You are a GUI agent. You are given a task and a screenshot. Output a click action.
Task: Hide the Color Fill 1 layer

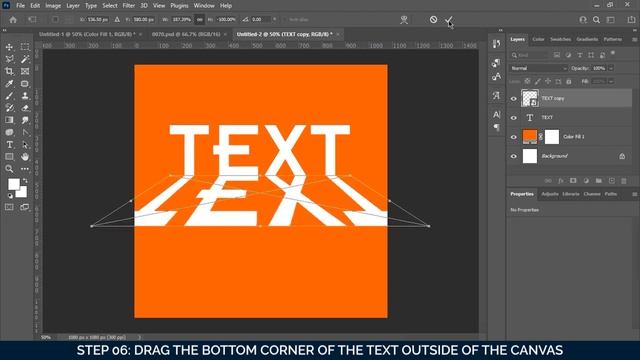click(513, 137)
